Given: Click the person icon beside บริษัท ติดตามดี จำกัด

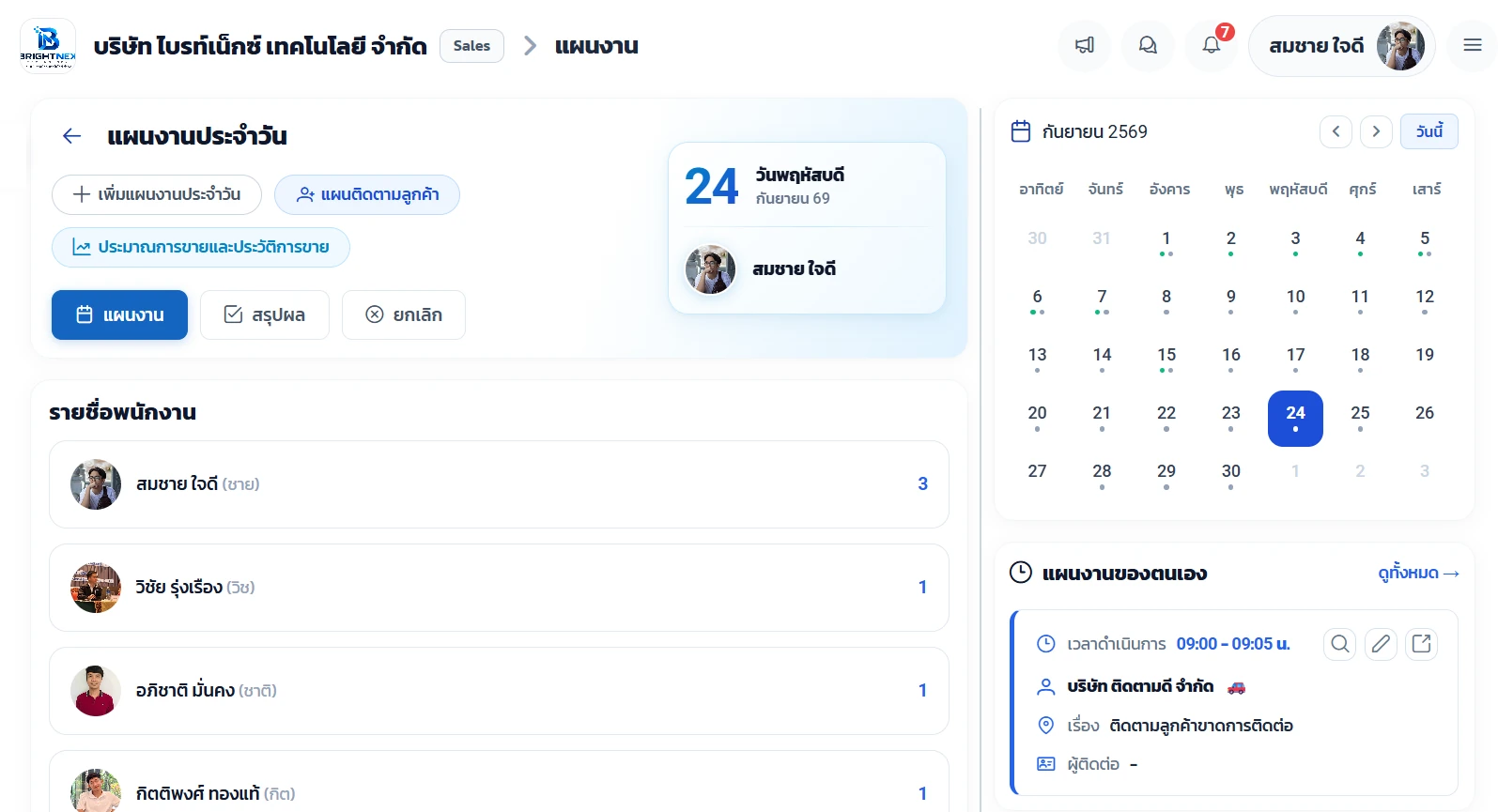Looking at the screenshot, I should click(x=1045, y=686).
